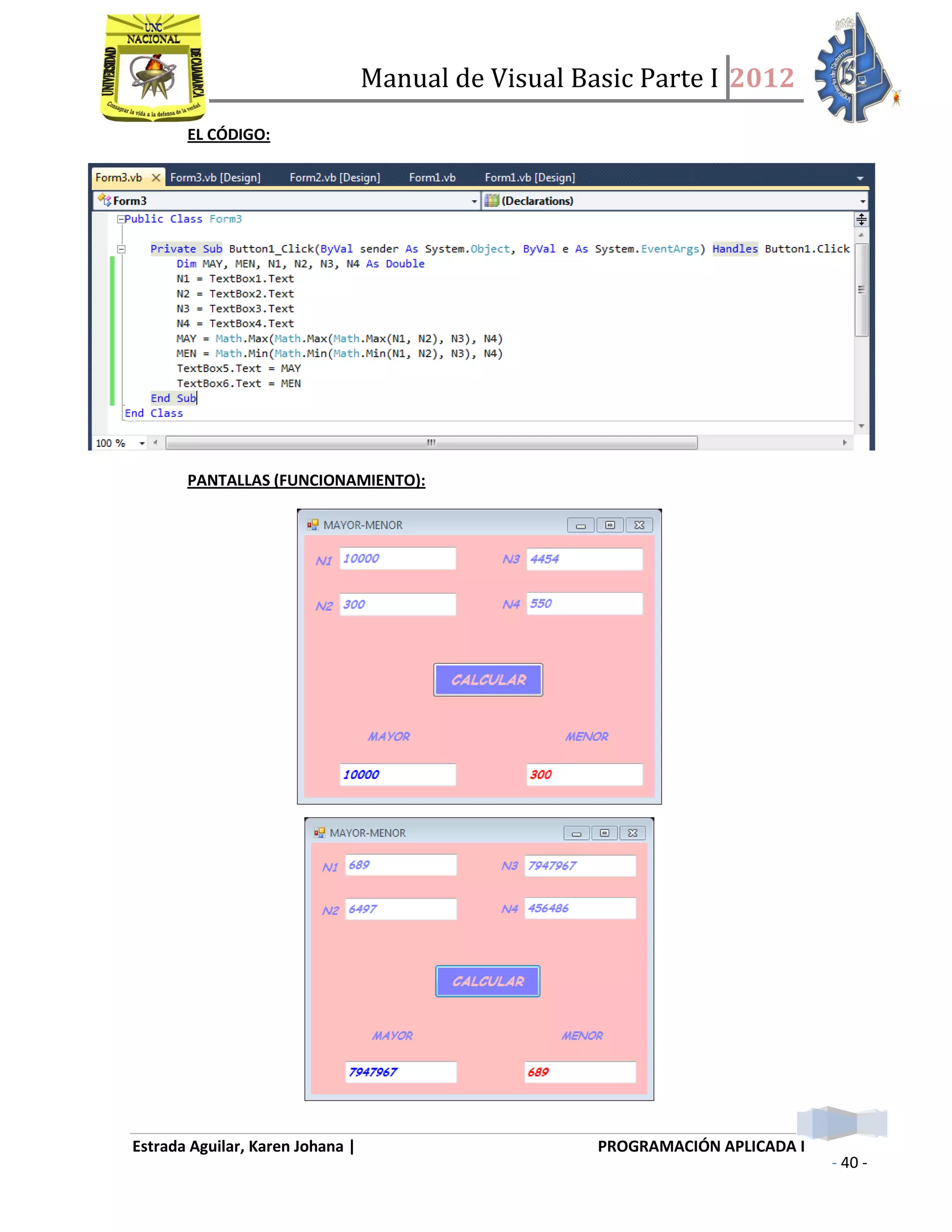Click N3 field containing 7947967

pyautogui.click(x=580, y=866)
